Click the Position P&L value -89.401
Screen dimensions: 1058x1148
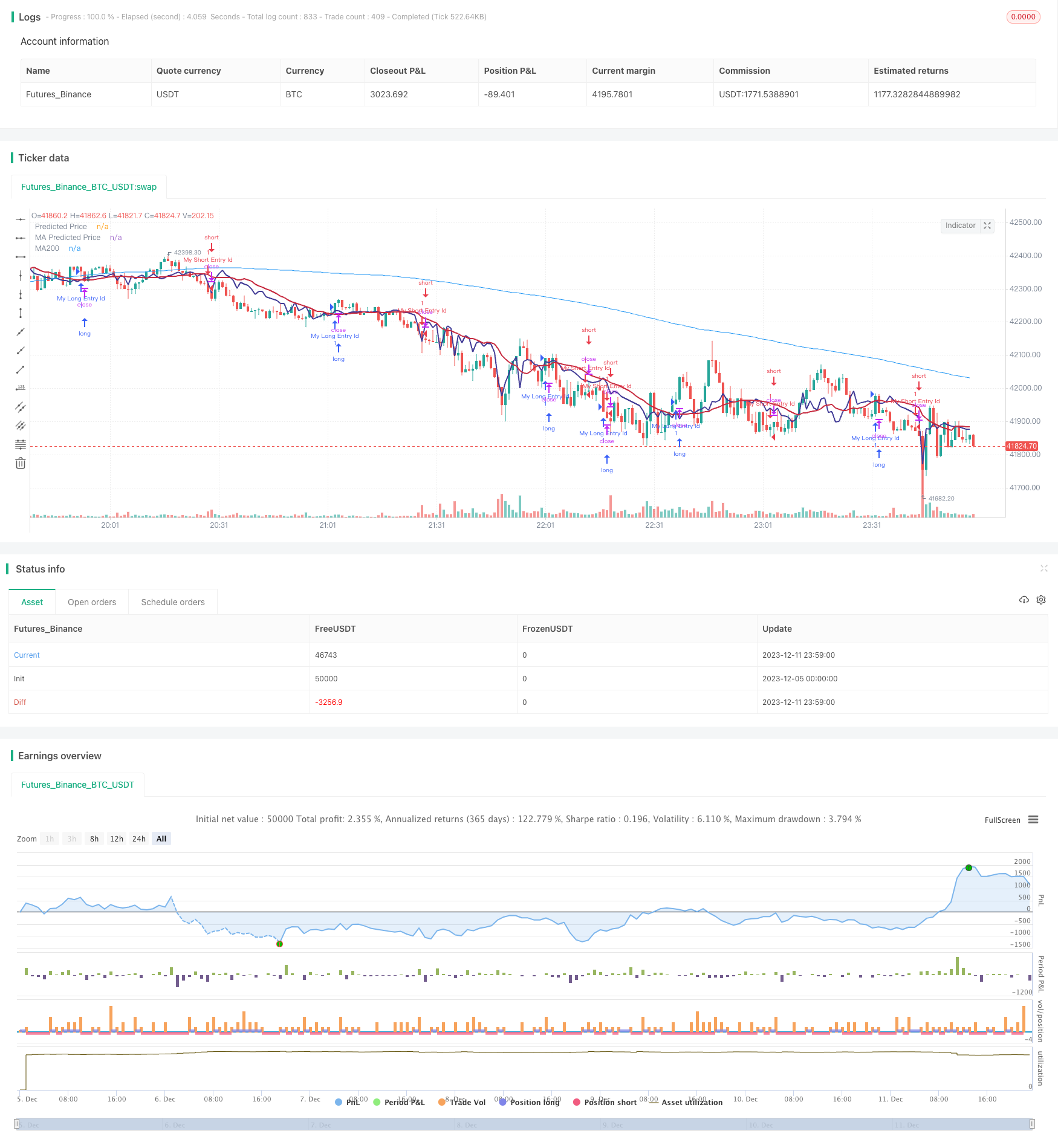pyautogui.click(x=499, y=94)
